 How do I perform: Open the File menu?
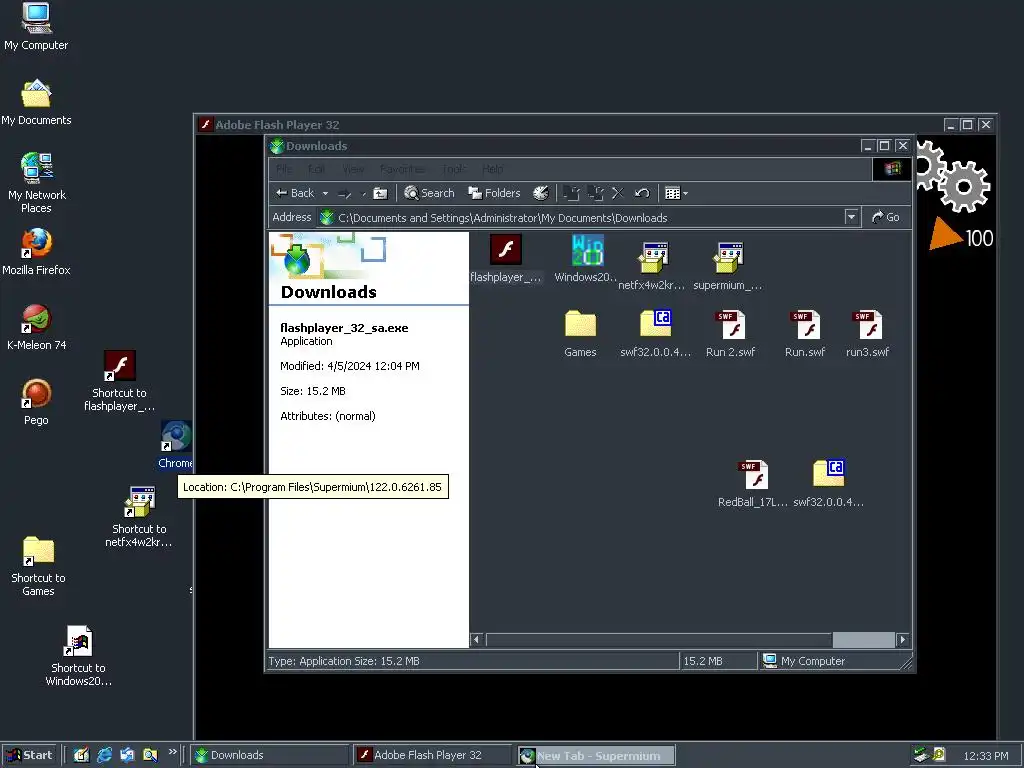coord(284,169)
